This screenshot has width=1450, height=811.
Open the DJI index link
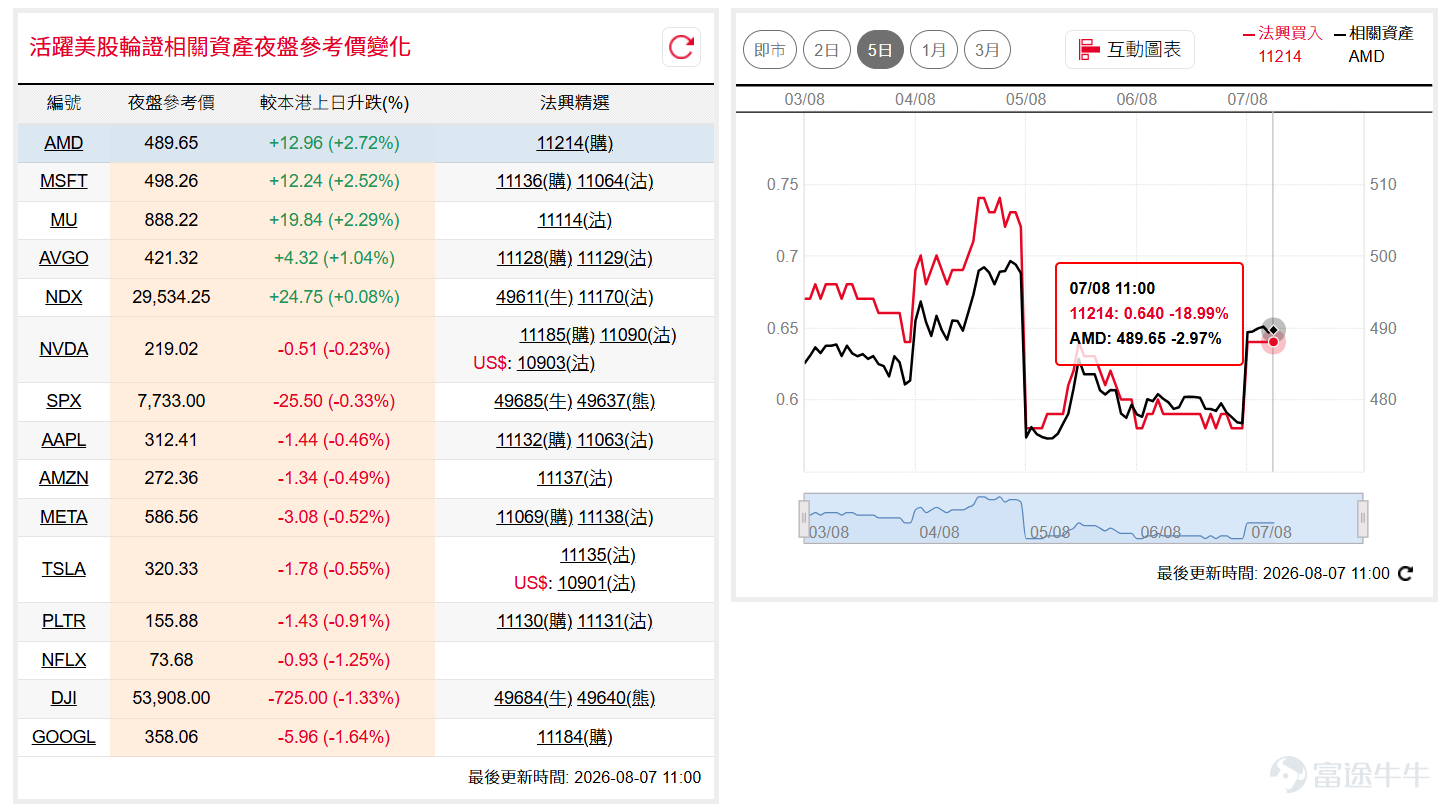click(x=64, y=698)
